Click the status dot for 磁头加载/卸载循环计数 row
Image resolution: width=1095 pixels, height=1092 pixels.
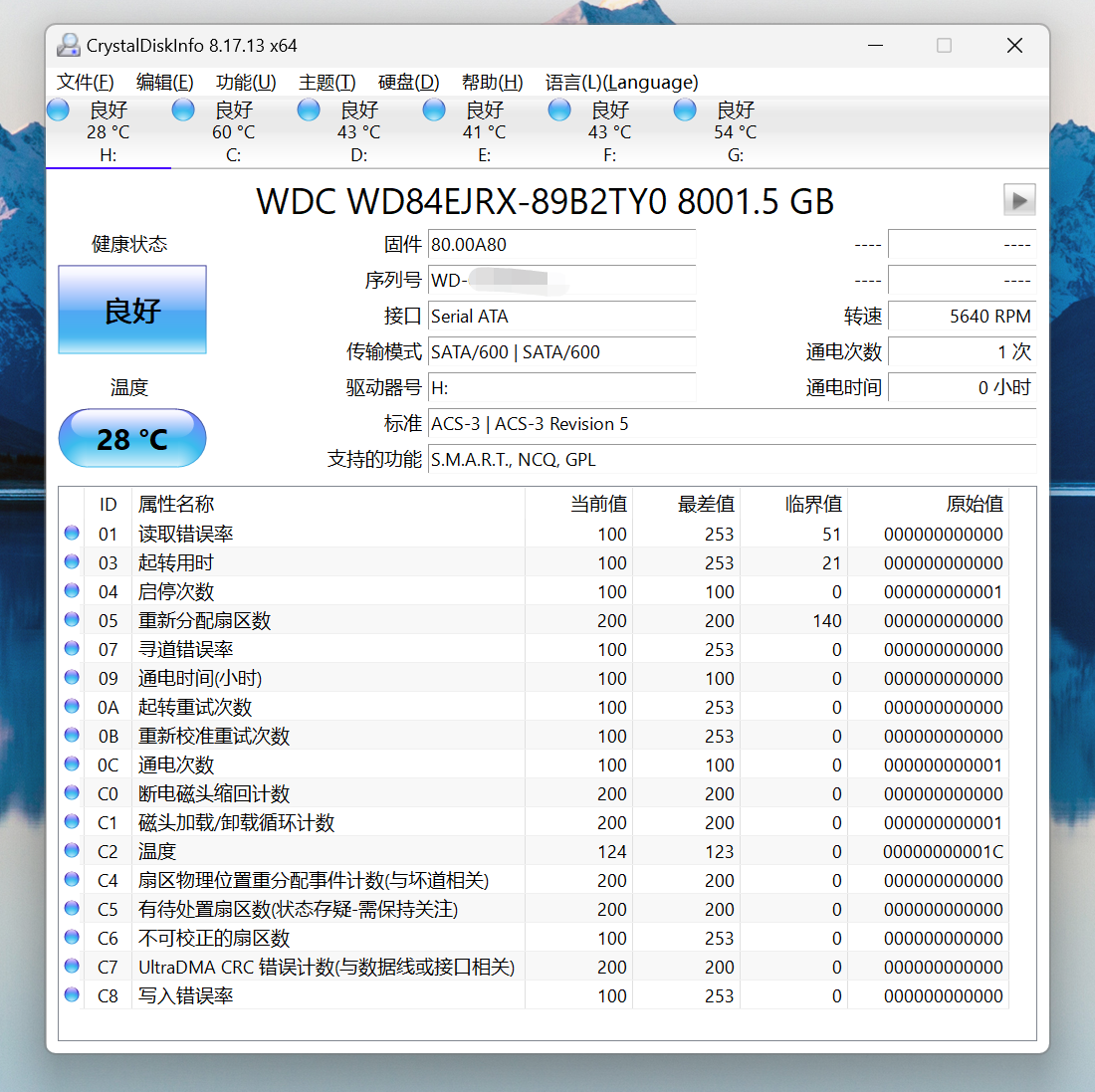click(72, 821)
